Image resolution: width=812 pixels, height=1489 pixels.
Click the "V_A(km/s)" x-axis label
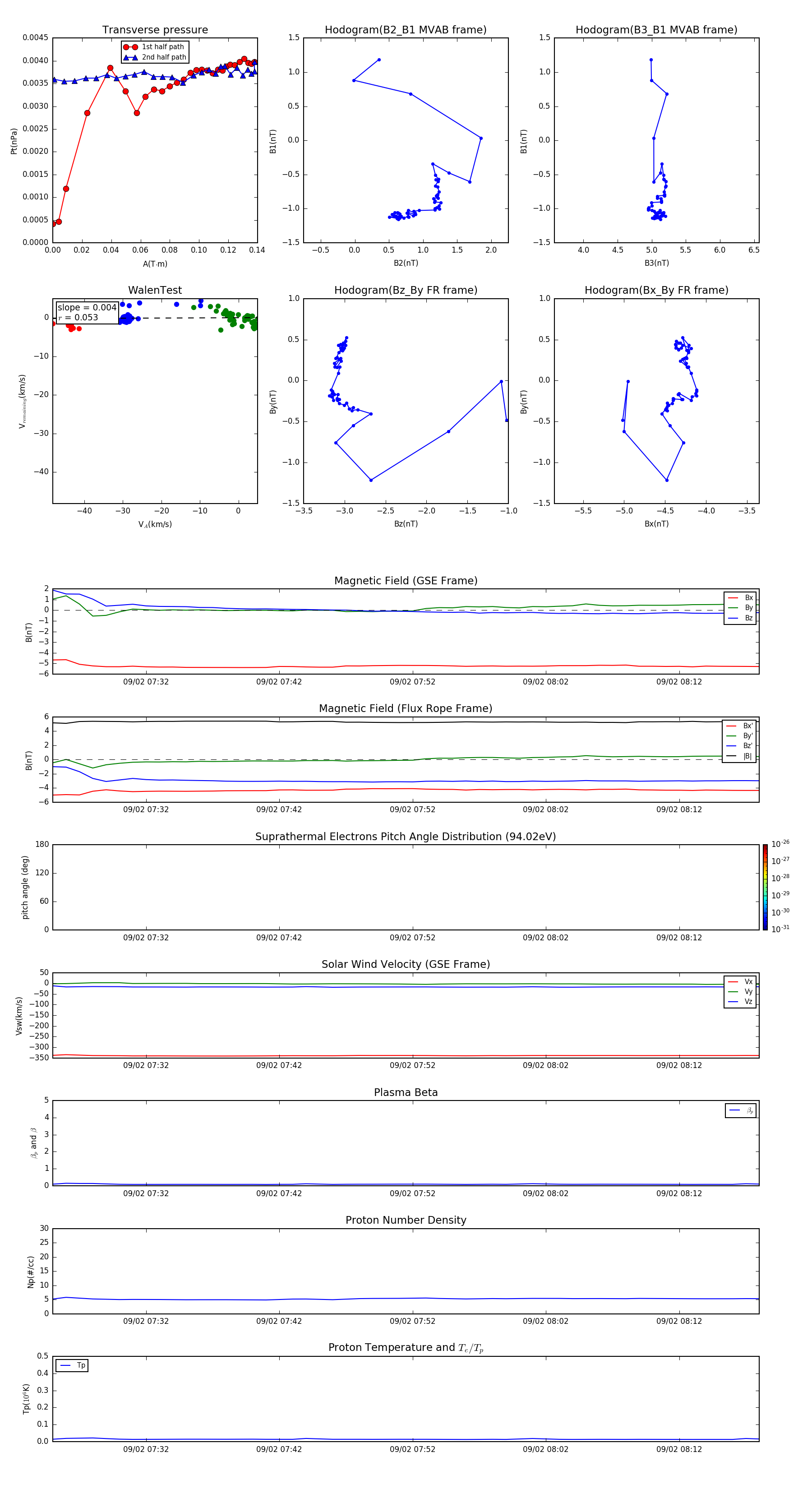click(155, 524)
